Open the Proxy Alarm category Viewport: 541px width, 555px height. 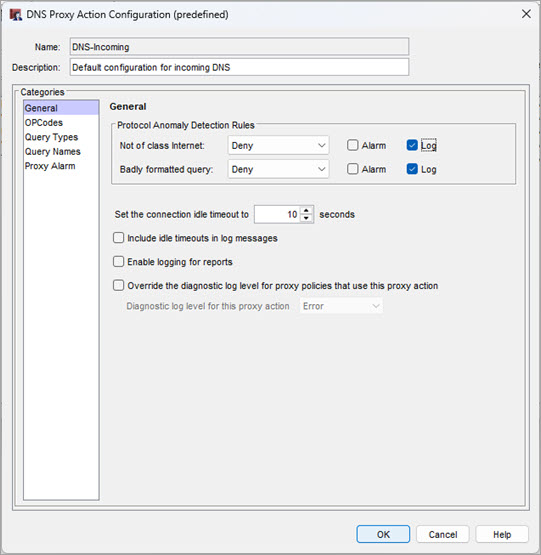click(x=61, y=166)
